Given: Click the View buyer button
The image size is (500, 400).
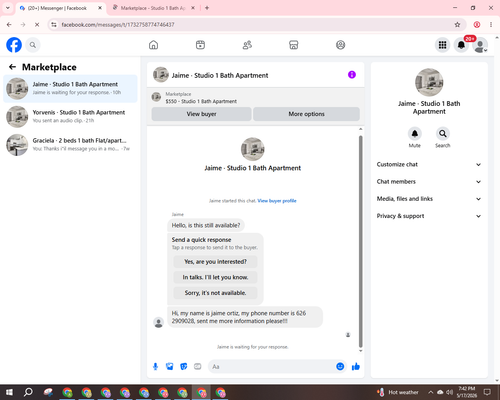Looking at the screenshot, I should [x=201, y=114].
